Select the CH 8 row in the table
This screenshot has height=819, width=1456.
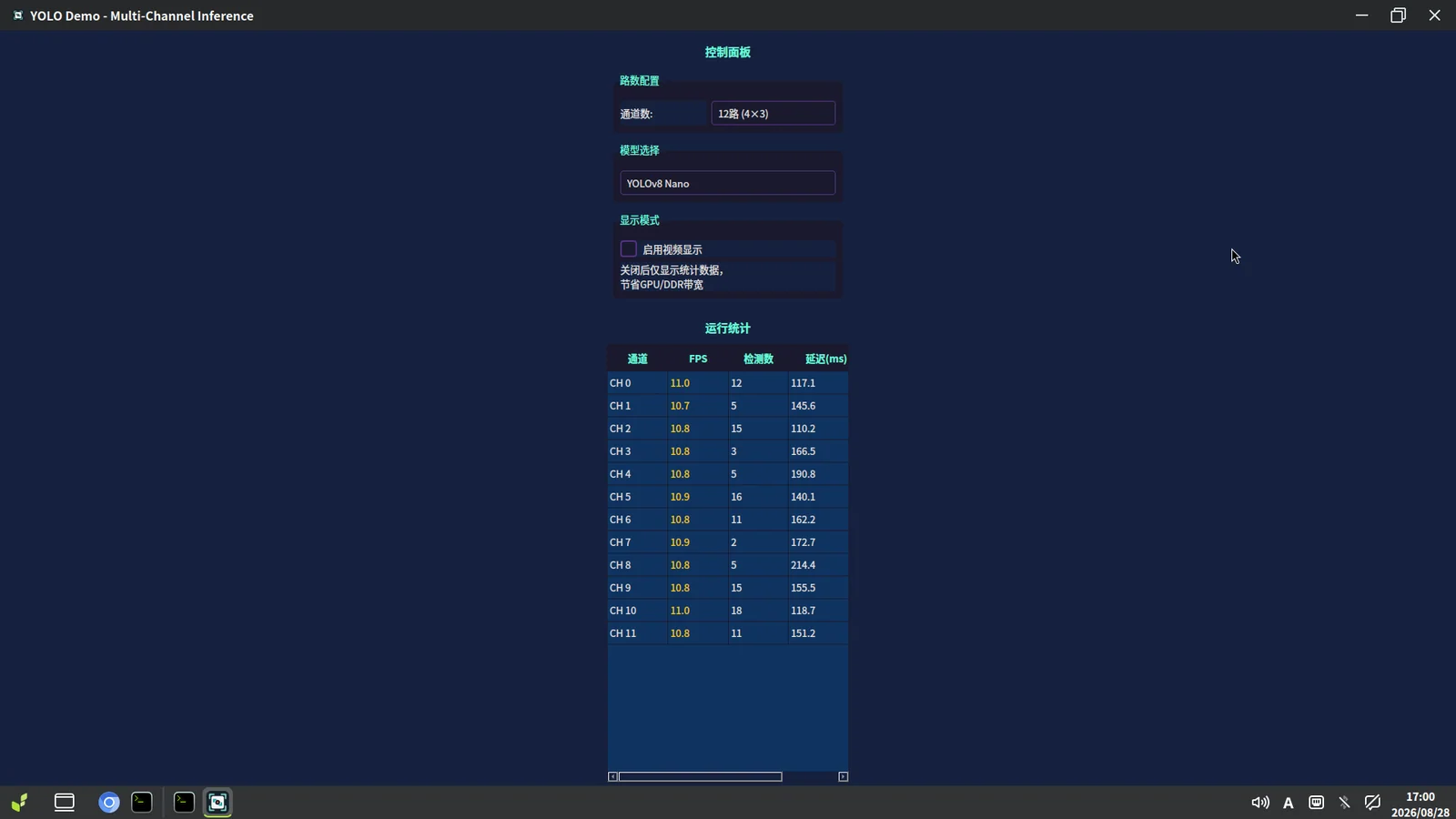[x=728, y=565]
